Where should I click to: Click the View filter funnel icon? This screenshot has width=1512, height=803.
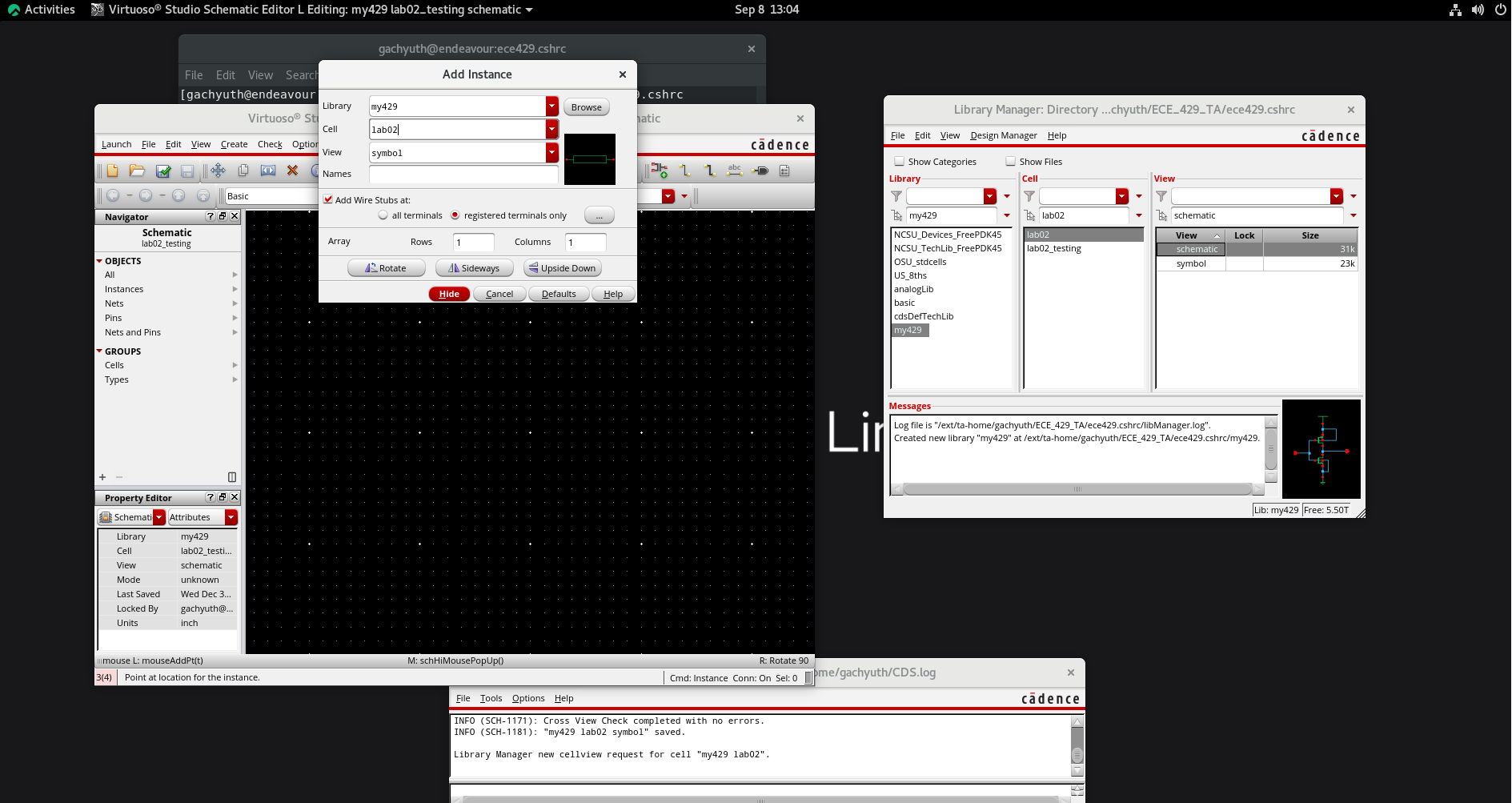(x=1161, y=196)
